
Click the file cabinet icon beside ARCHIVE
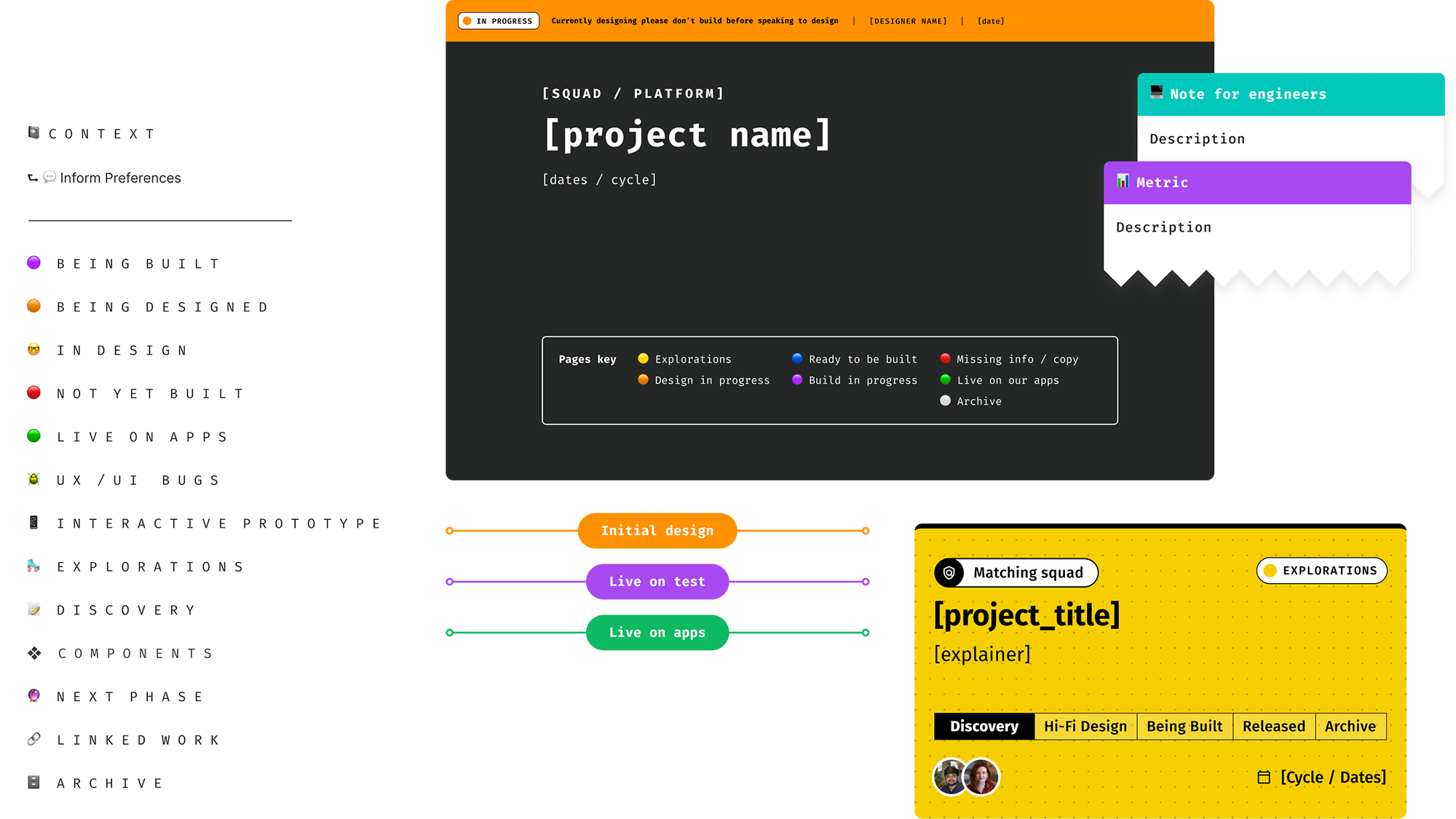33,783
